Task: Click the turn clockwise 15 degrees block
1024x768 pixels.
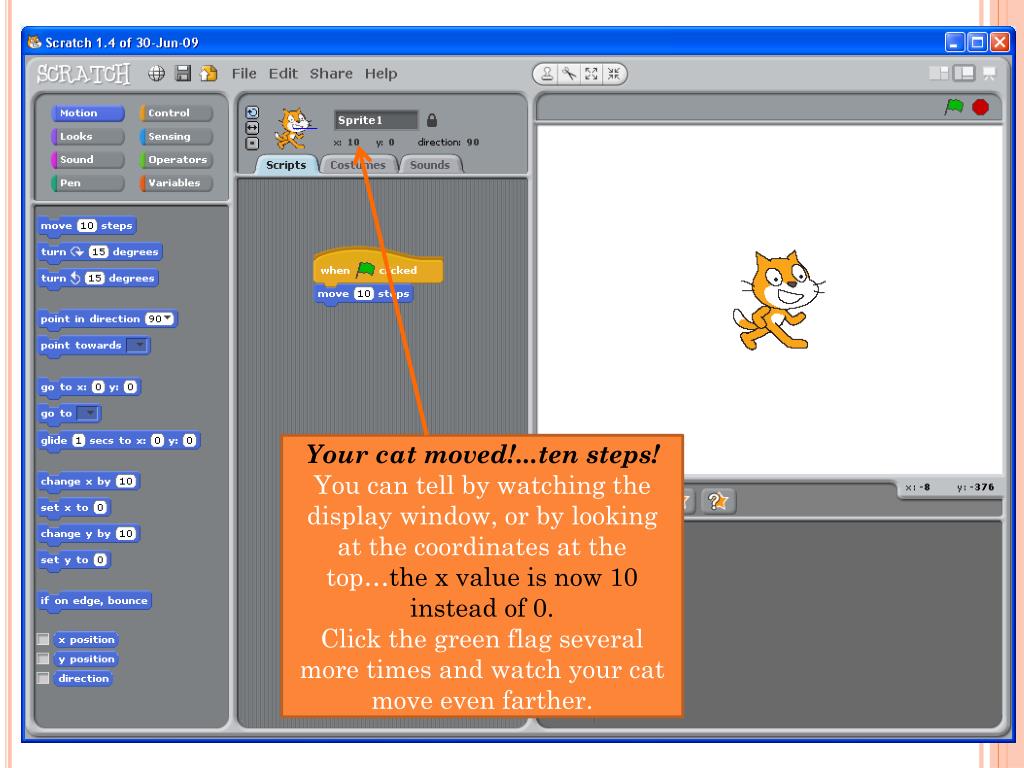Action: coord(100,252)
